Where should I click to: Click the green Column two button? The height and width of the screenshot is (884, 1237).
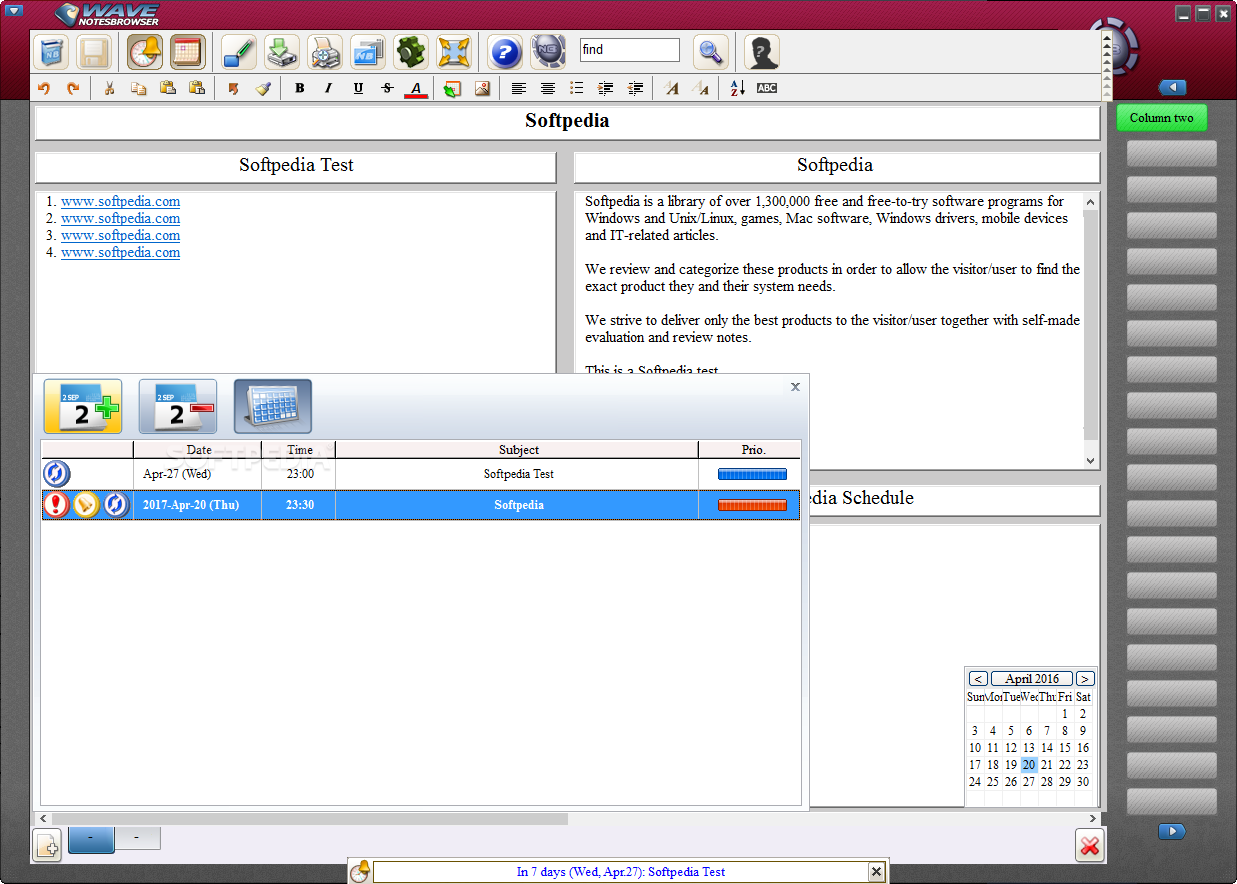click(1161, 118)
